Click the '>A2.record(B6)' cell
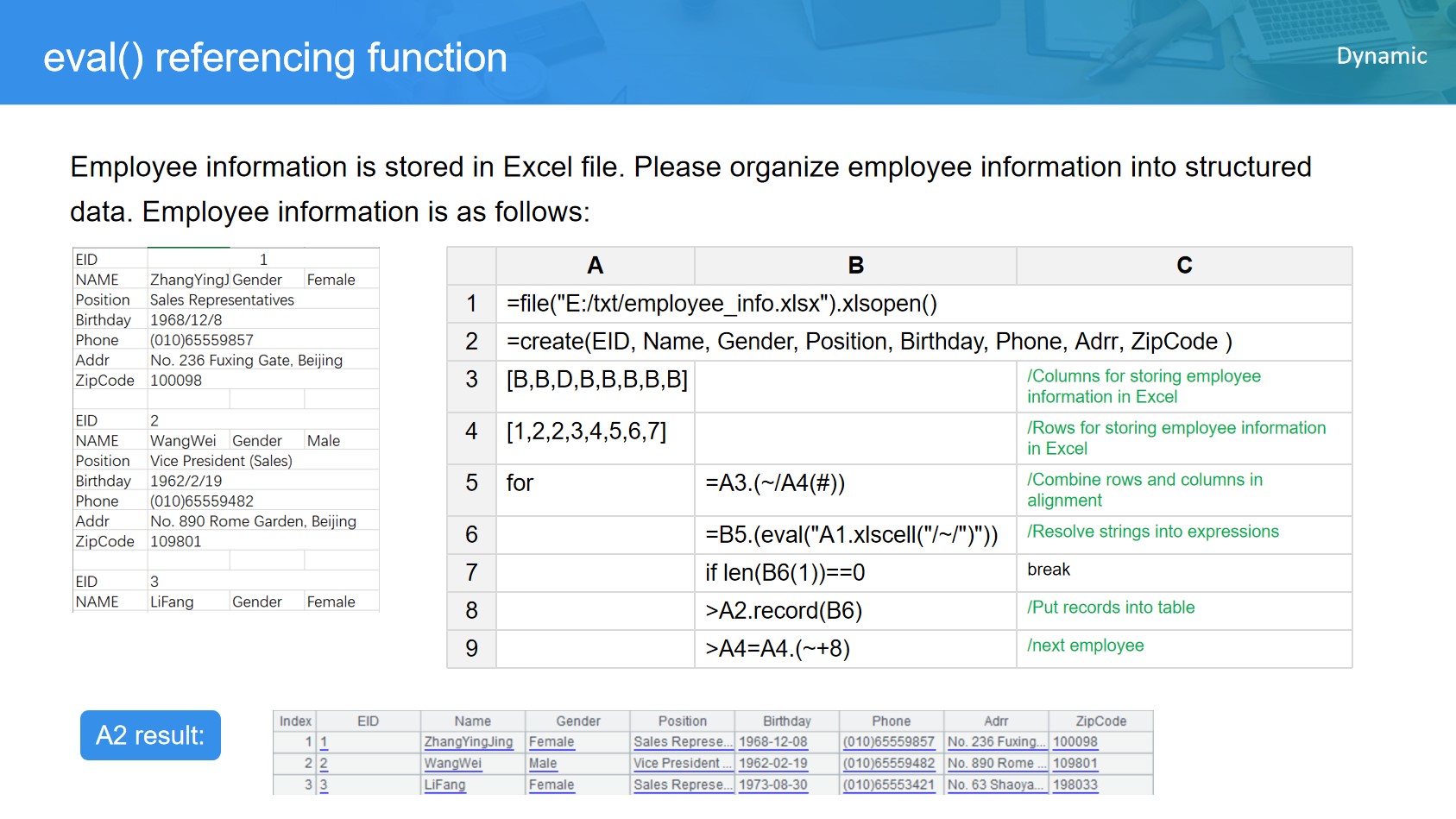Screen dimensions: 1456x819 coord(784,611)
